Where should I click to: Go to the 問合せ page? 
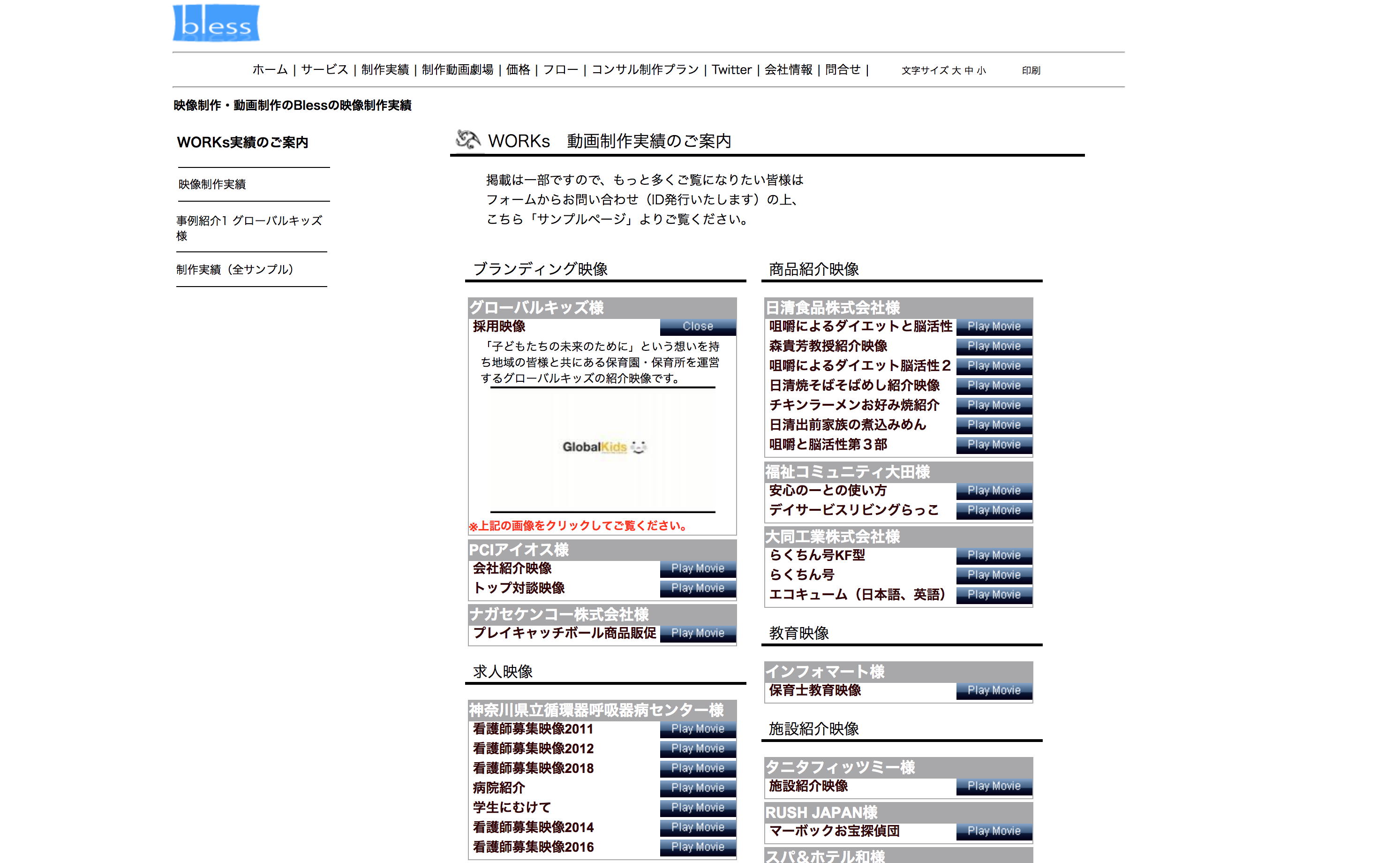tap(843, 69)
